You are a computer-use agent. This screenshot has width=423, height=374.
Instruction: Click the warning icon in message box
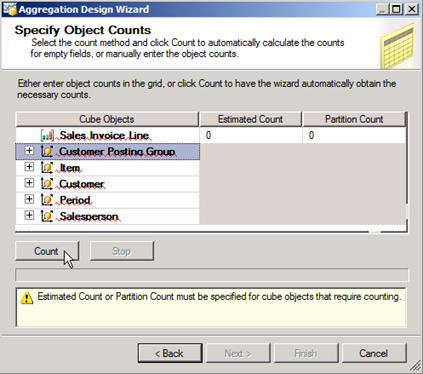27,297
